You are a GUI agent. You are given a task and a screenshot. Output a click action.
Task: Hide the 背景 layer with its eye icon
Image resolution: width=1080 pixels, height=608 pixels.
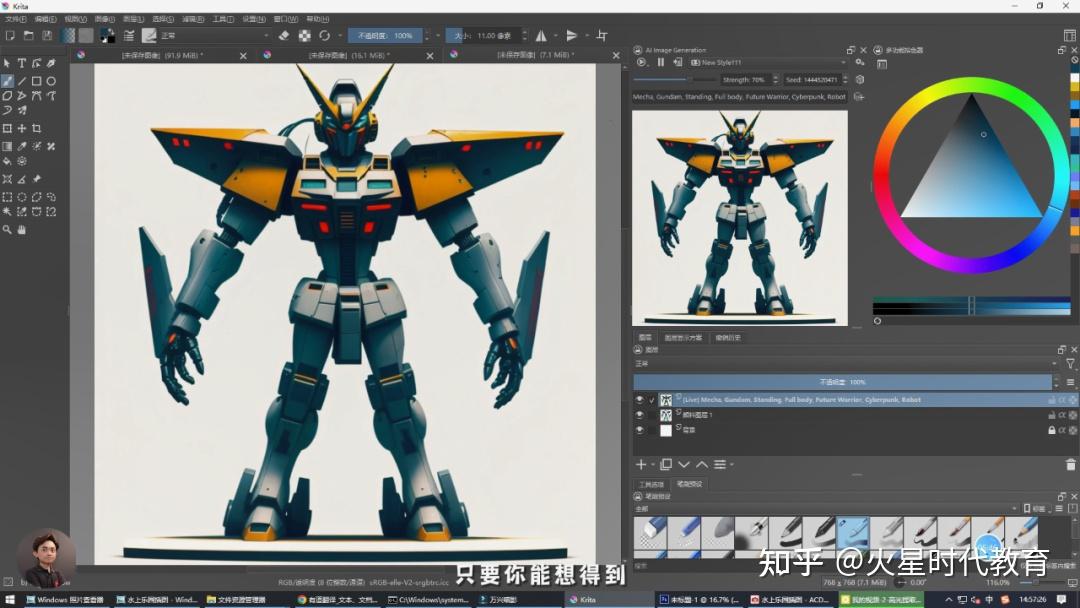[x=639, y=429]
